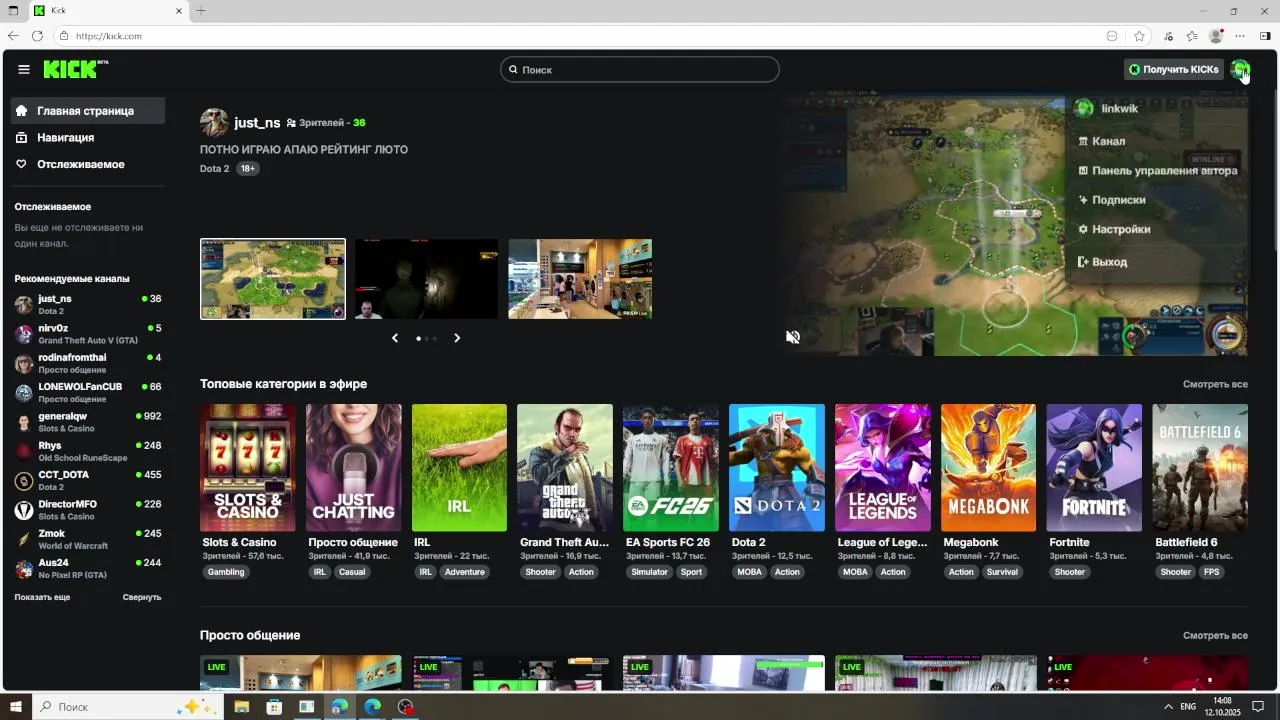Open Панель управления автора

coord(1157,170)
